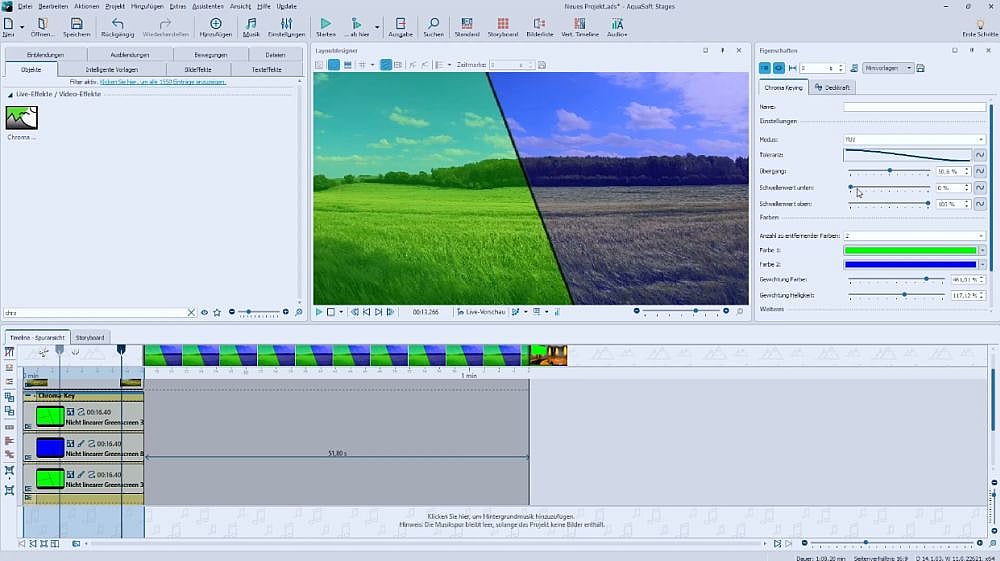Toggle the favorites star beside the search field

pos(217,312)
